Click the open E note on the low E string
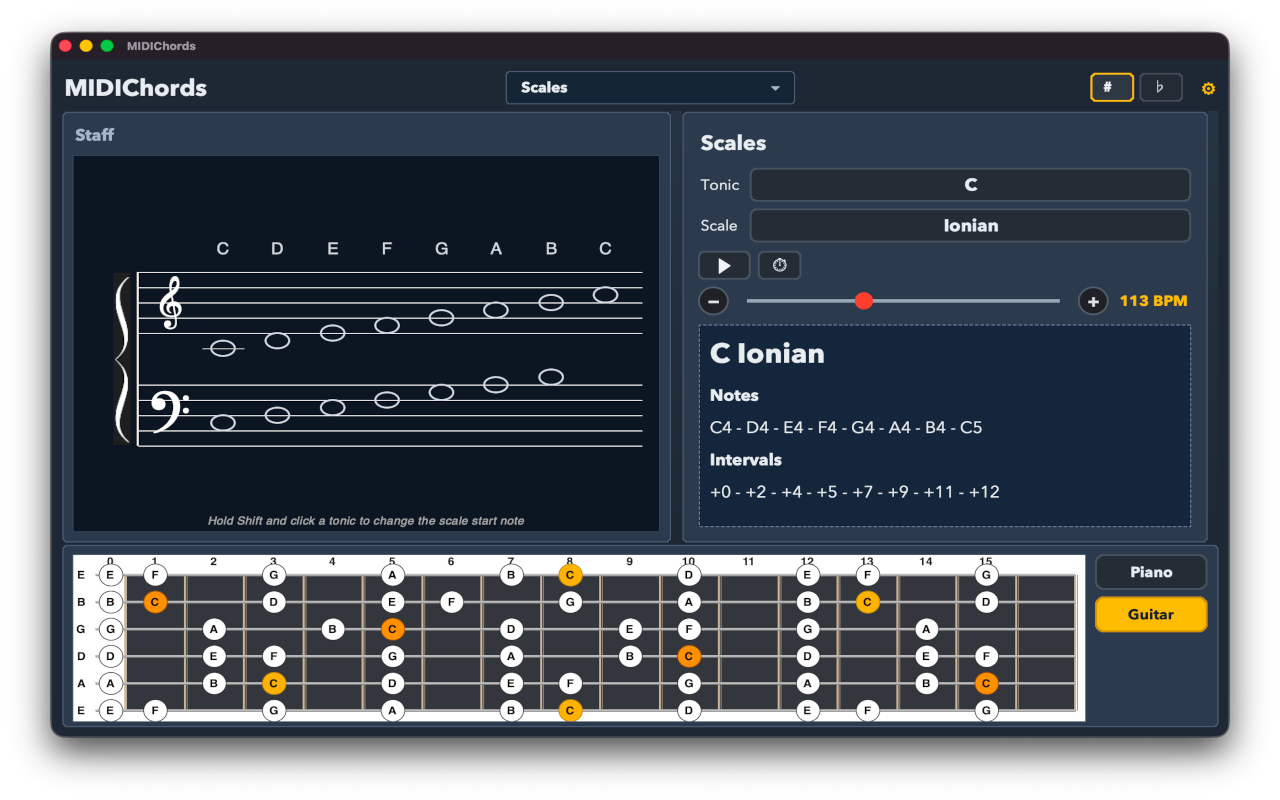The image size is (1280, 800). [110, 710]
